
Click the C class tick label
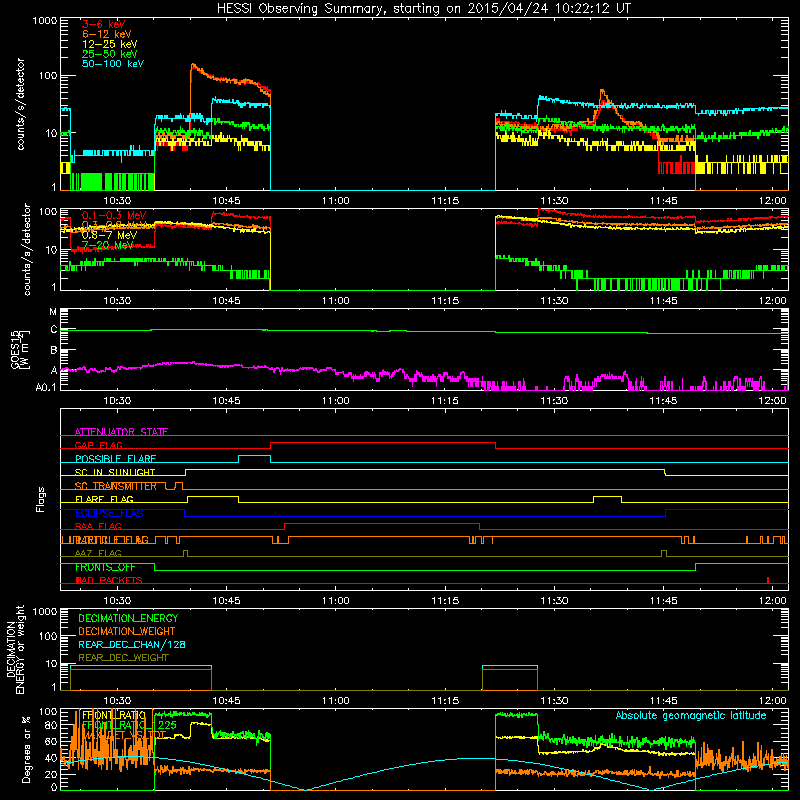point(54,330)
